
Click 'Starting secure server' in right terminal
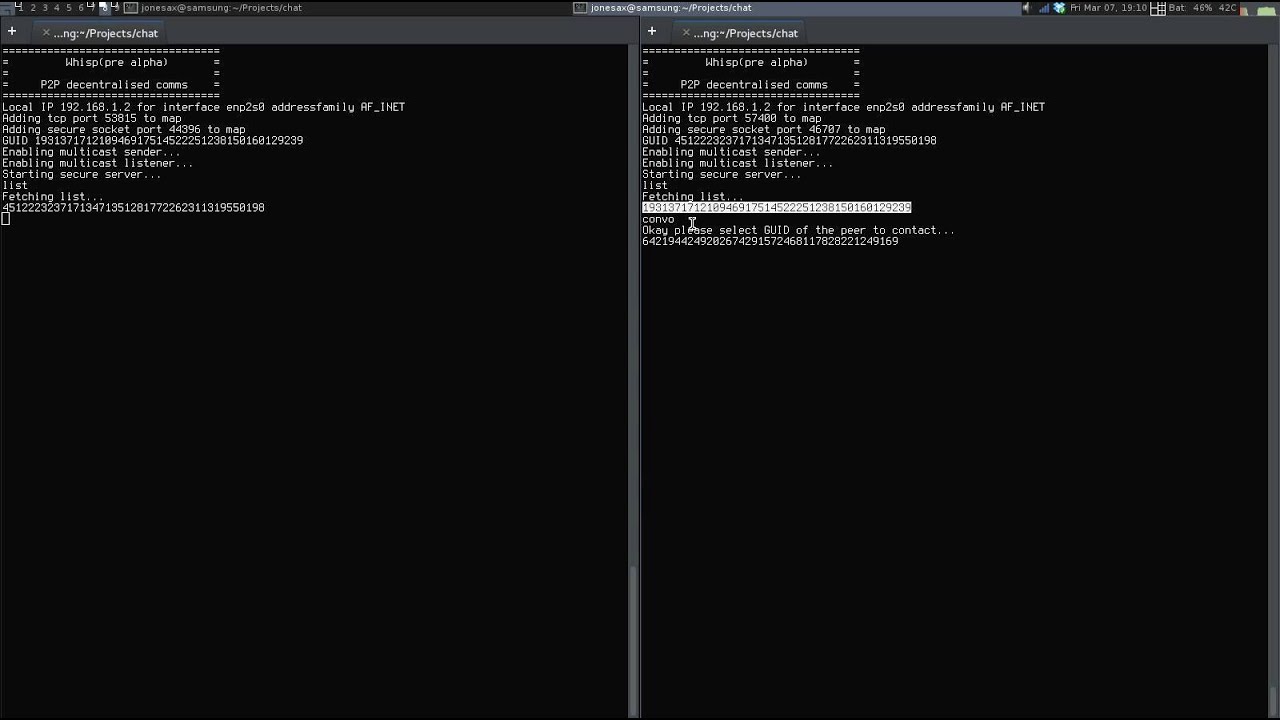coord(721,174)
